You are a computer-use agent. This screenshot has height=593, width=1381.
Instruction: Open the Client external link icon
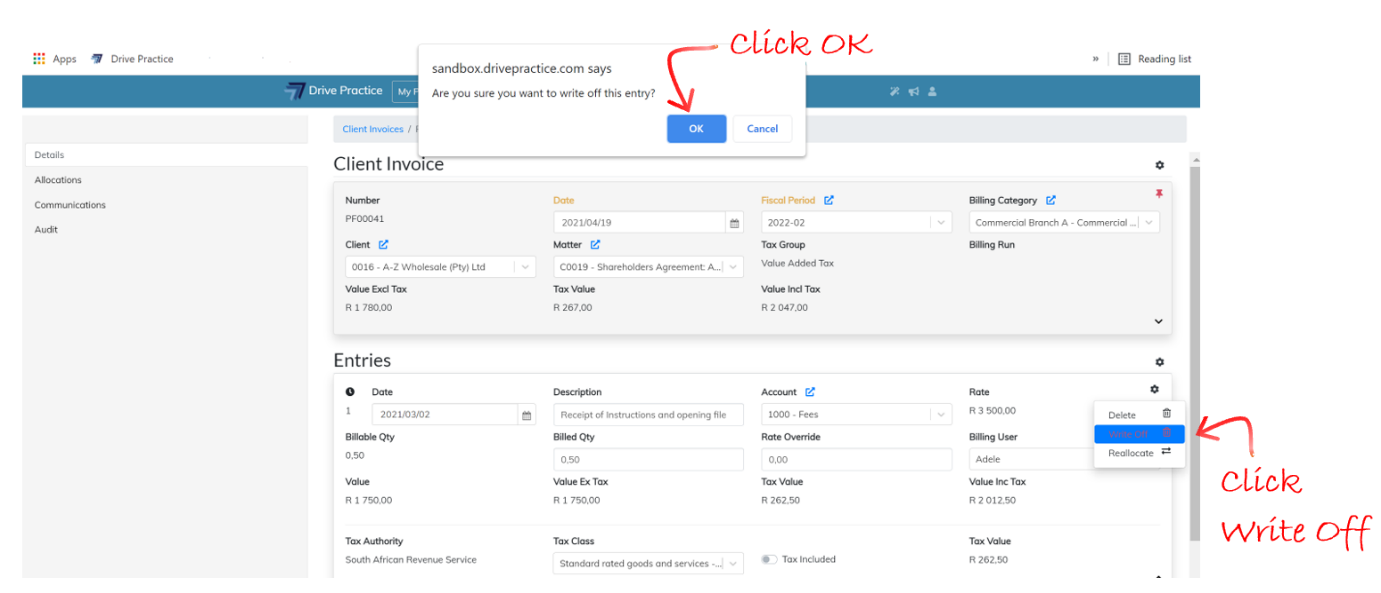click(384, 245)
